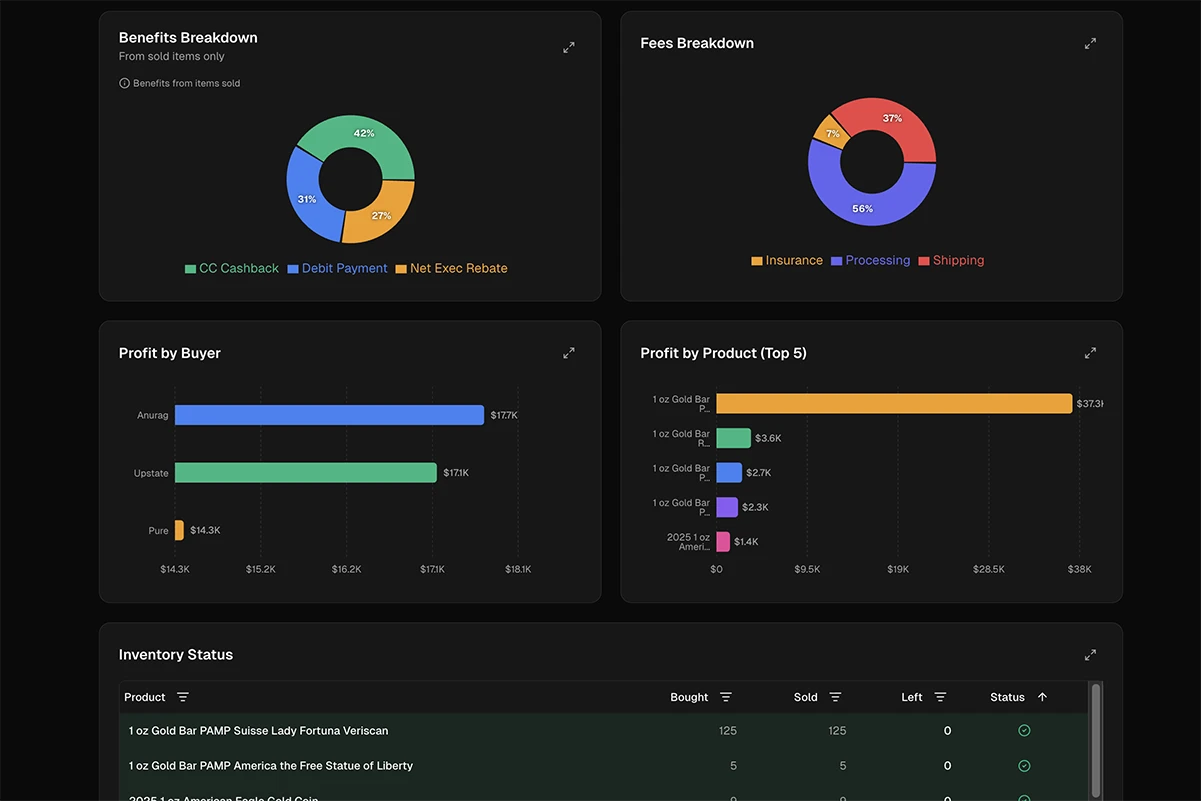Open the Sold column filter menu
The height and width of the screenshot is (801, 1201).
tap(835, 697)
